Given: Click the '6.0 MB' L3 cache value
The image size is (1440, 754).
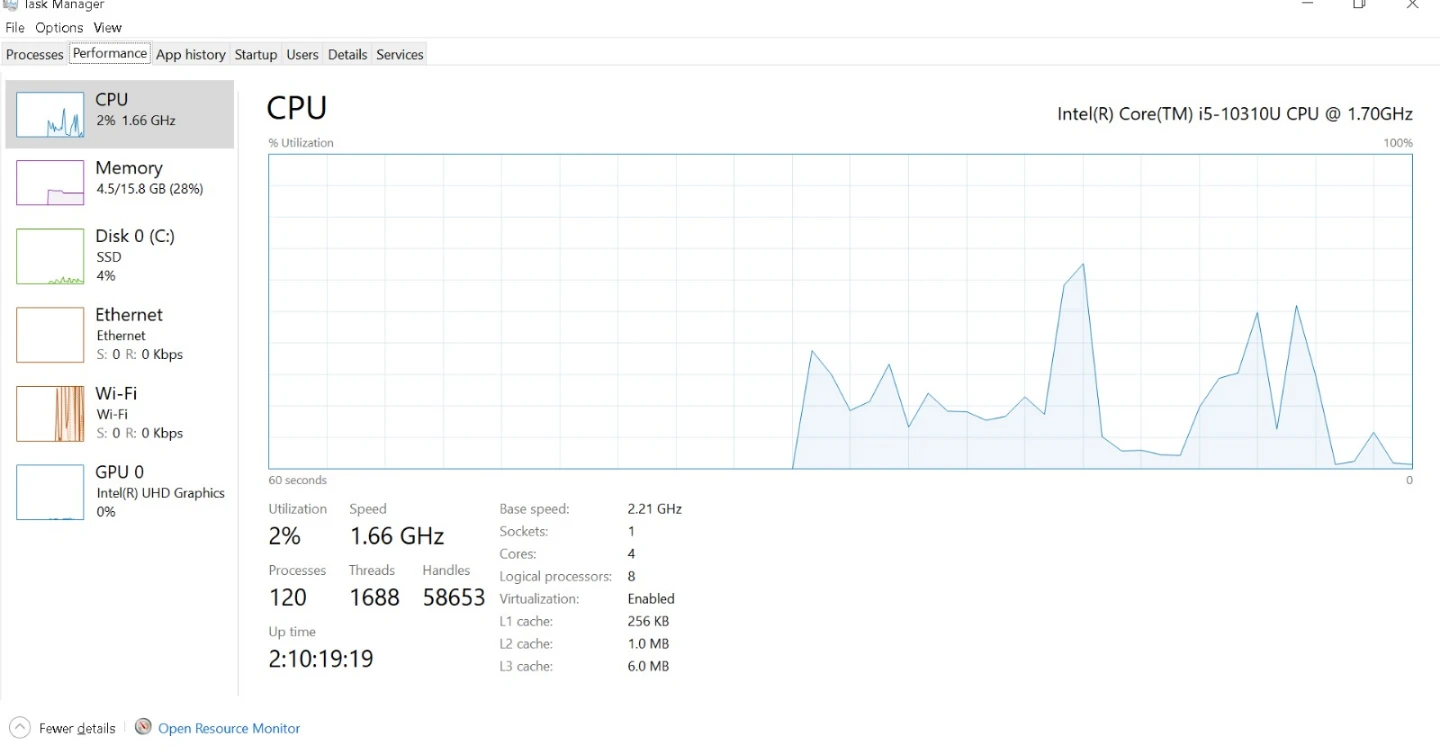Looking at the screenshot, I should click(x=648, y=666).
